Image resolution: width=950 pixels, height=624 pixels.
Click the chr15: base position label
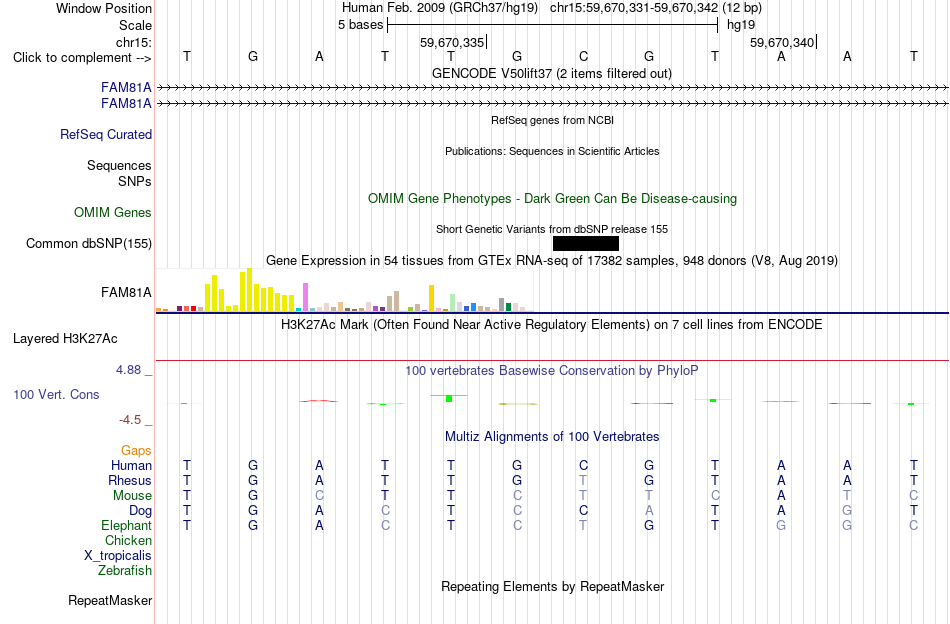pos(134,42)
